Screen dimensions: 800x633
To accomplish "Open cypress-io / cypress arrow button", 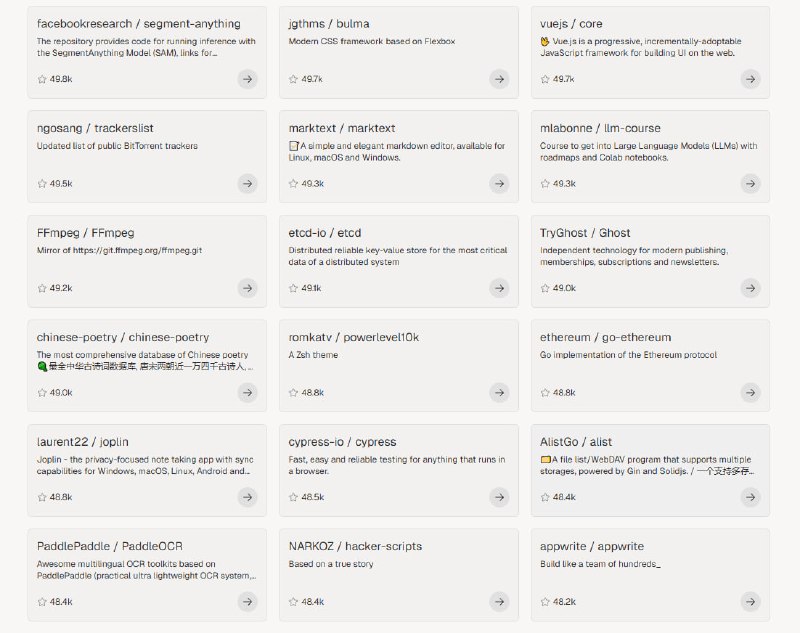I will [x=499, y=497].
